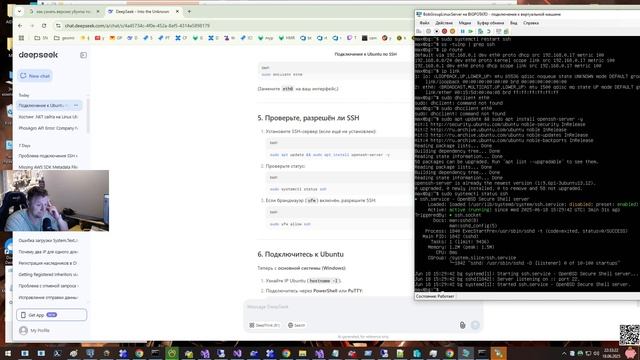
Task: Open the geomo bookmarks folder
Action: (x=64, y=38)
